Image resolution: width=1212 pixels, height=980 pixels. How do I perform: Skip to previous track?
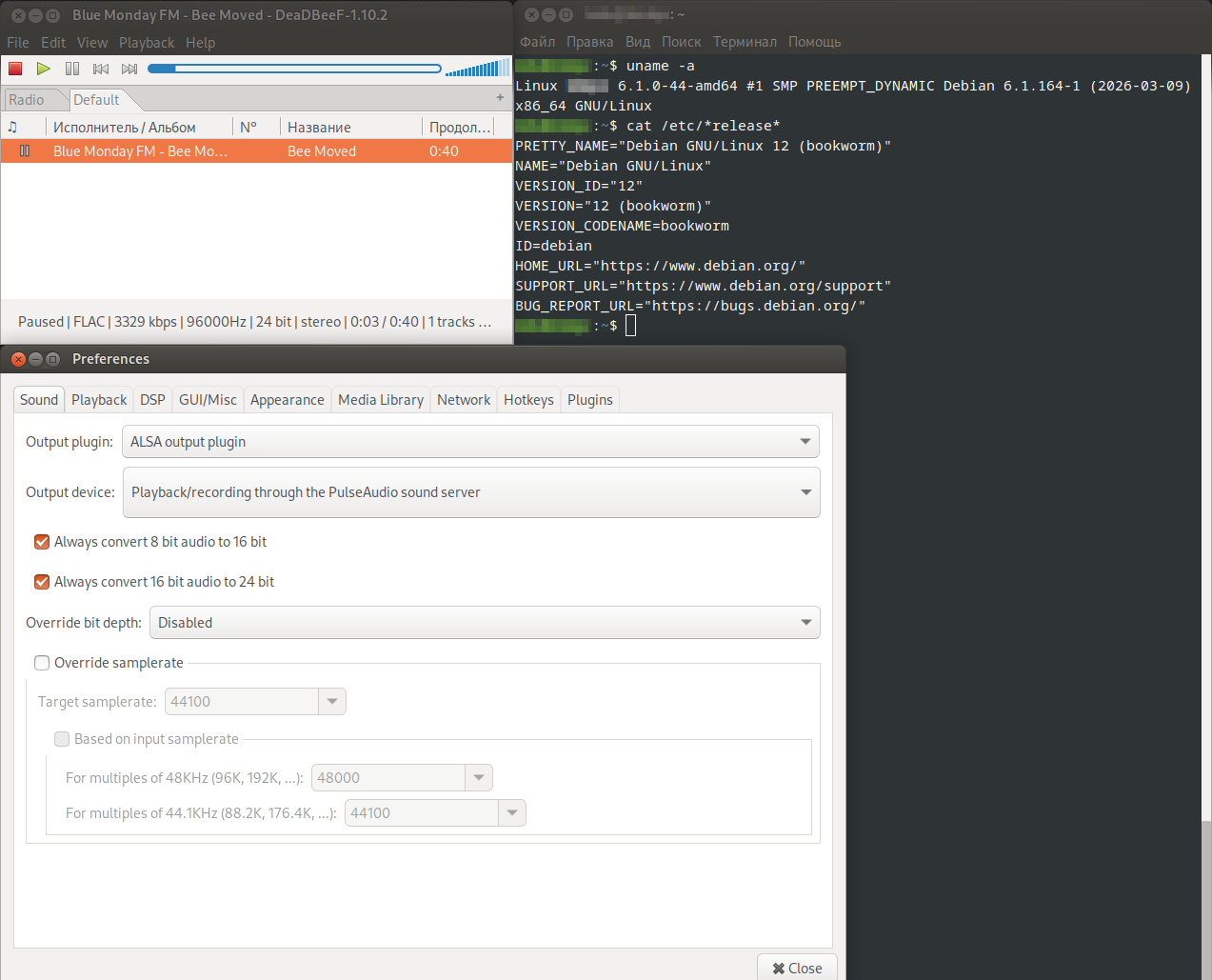(101, 69)
